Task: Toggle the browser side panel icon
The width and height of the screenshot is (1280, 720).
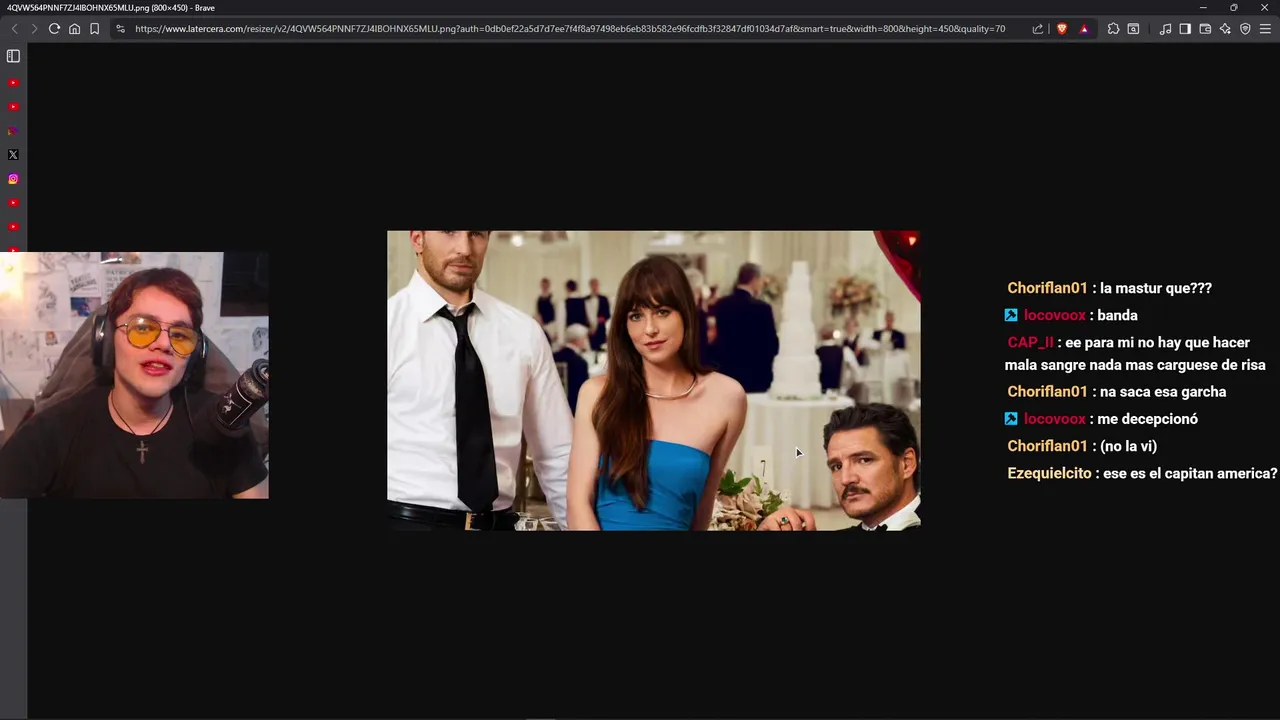Action: pos(1185,29)
